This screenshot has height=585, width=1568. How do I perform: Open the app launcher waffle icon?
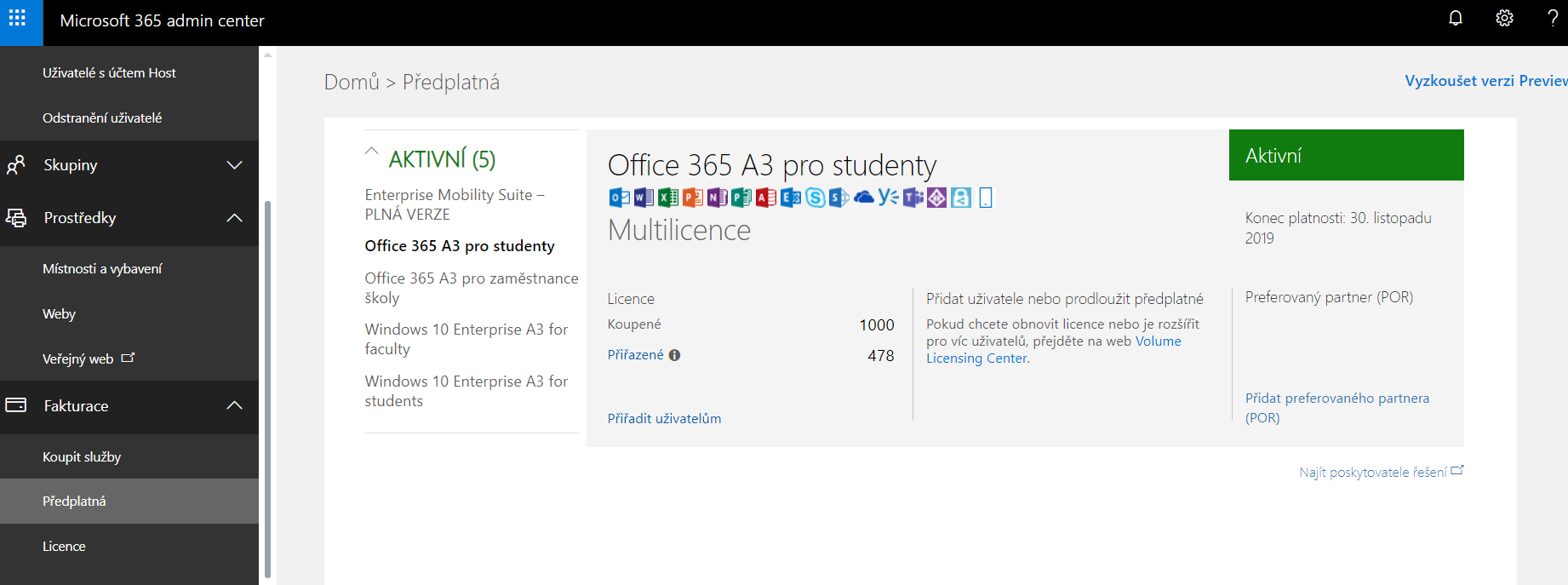18,19
